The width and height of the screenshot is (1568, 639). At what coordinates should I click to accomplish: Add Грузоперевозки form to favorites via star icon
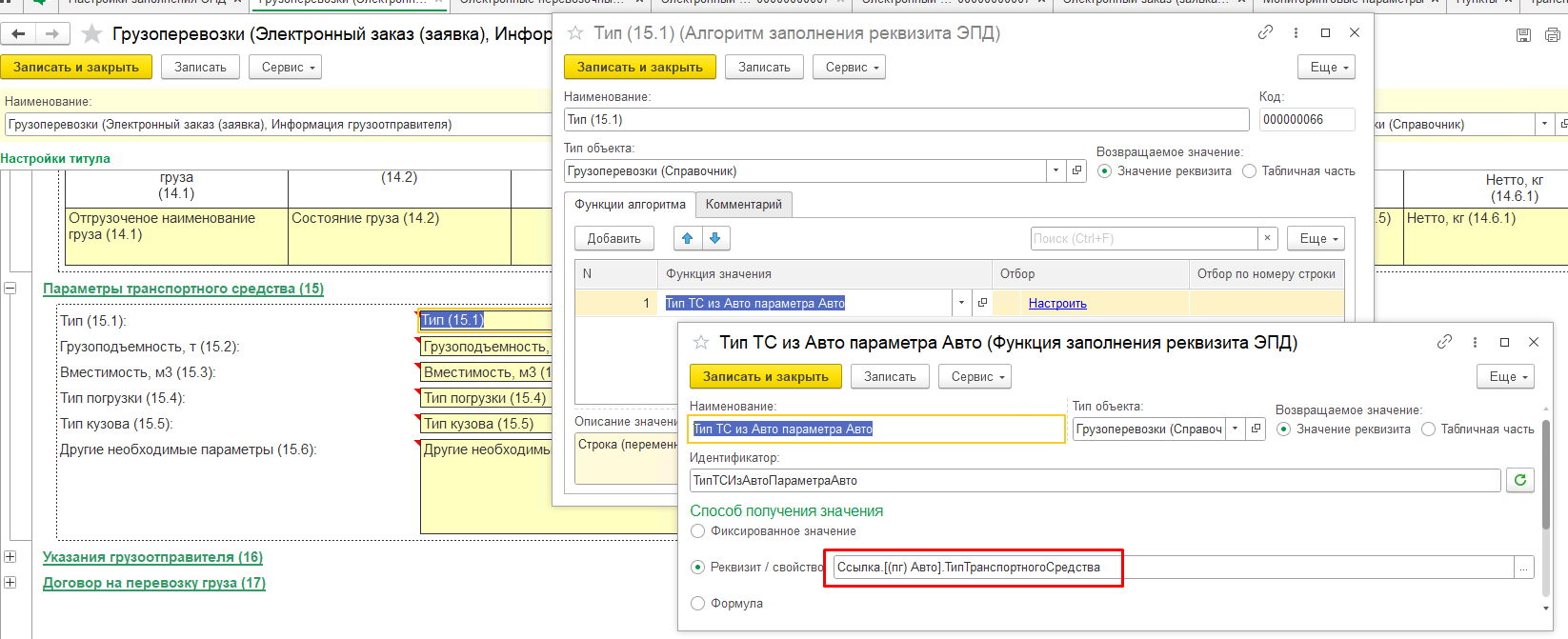92,34
